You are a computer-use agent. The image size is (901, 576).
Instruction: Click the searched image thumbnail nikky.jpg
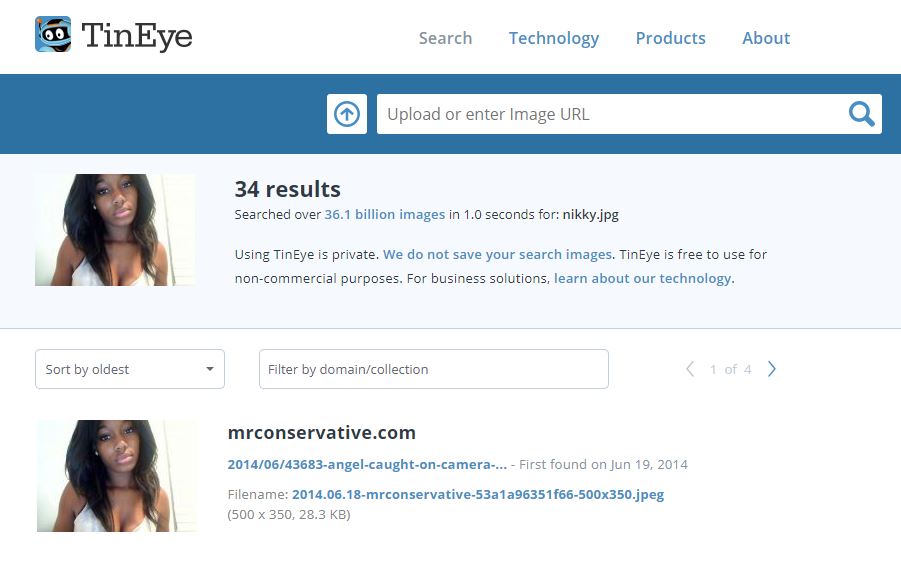click(115, 230)
